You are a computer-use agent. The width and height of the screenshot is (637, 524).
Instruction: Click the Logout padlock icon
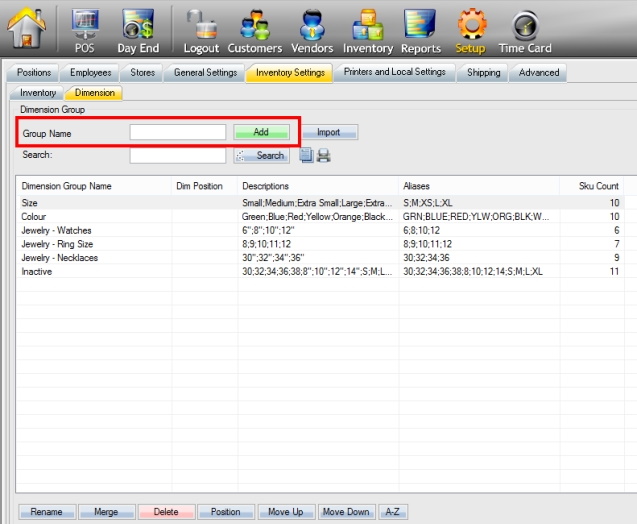pyautogui.click(x=202, y=31)
